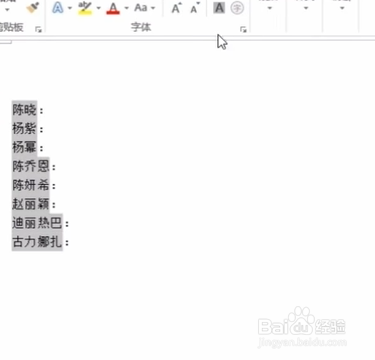Viewport: 375px width, 360px height.
Task: Open the clipboard pane dialog launcher
Action: tap(38, 30)
